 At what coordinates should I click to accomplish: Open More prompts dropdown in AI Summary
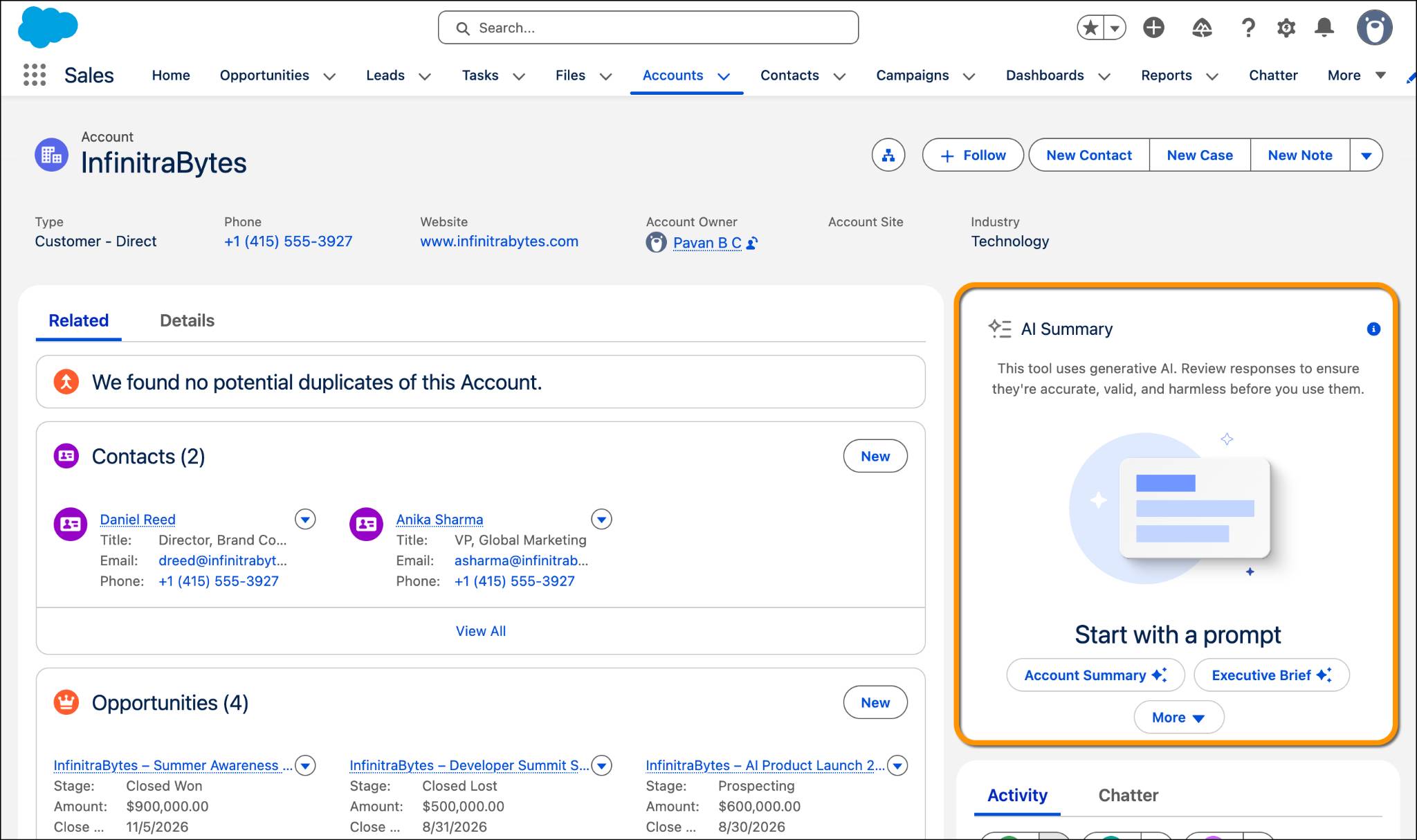click(x=1178, y=718)
